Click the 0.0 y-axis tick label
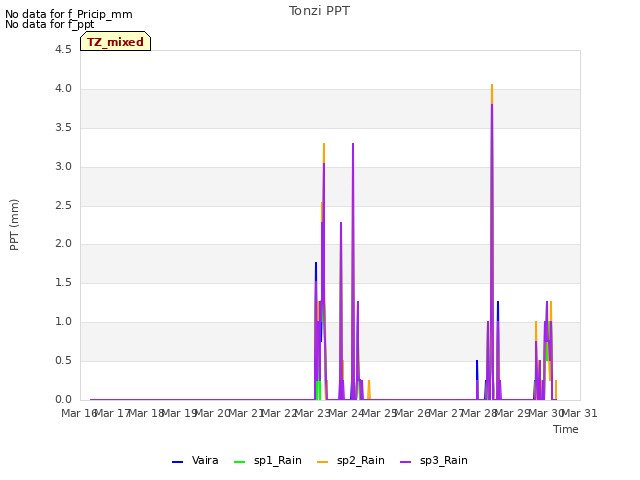The image size is (640, 480). [63, 399]
